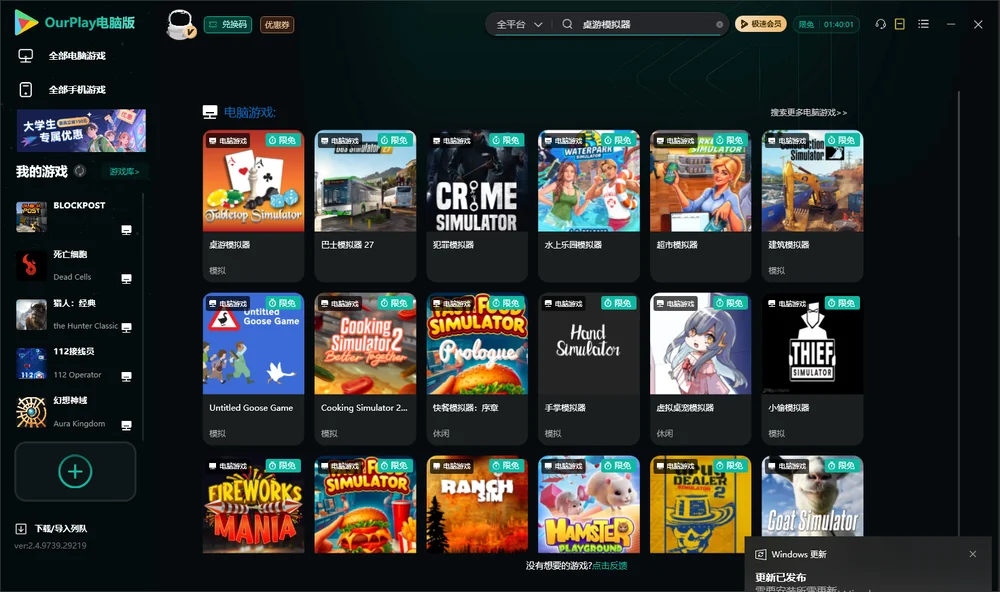Click the 兑换码 redeem code button
The width and height of the screenshot is (1000, 592).
pos(228,25)
